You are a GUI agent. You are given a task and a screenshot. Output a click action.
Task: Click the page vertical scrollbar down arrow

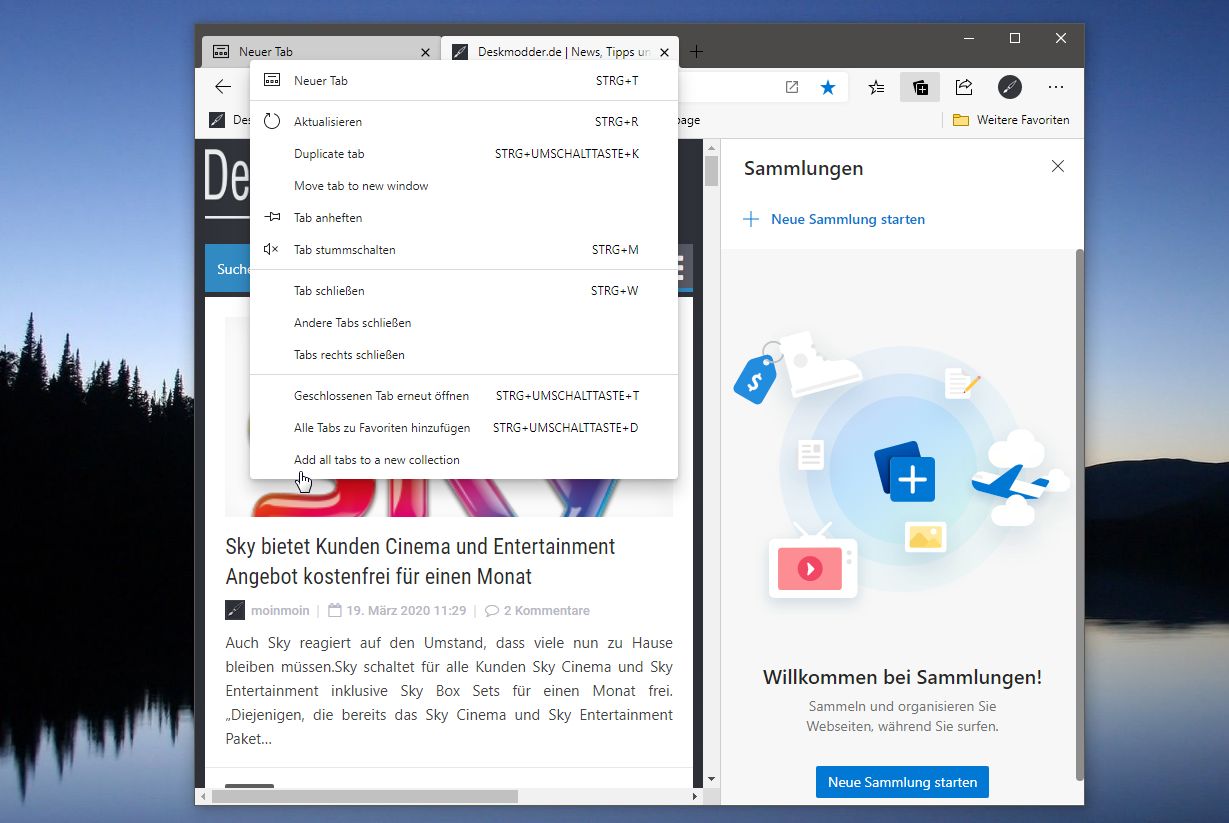[x=711, y=779]
